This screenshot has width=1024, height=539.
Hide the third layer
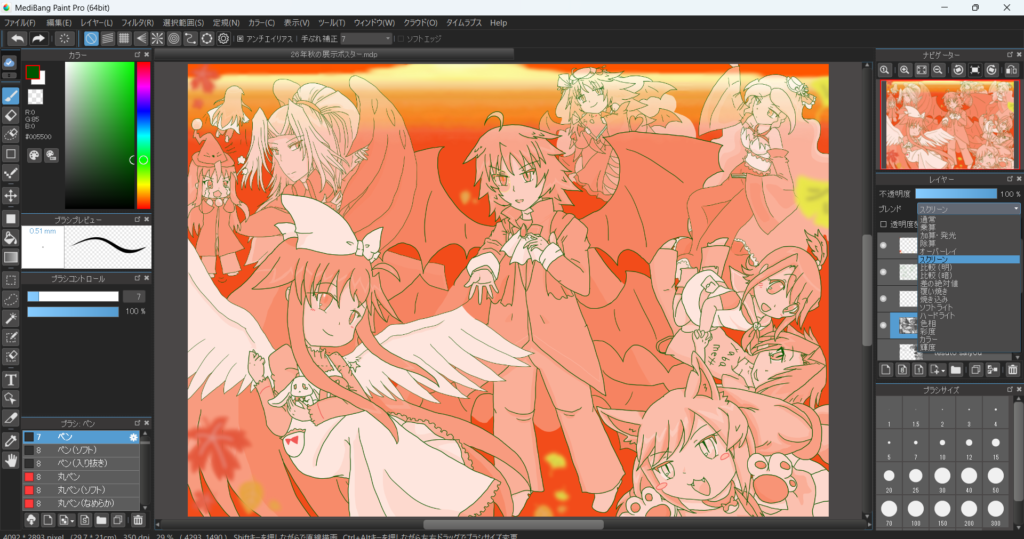pos(884,299)
